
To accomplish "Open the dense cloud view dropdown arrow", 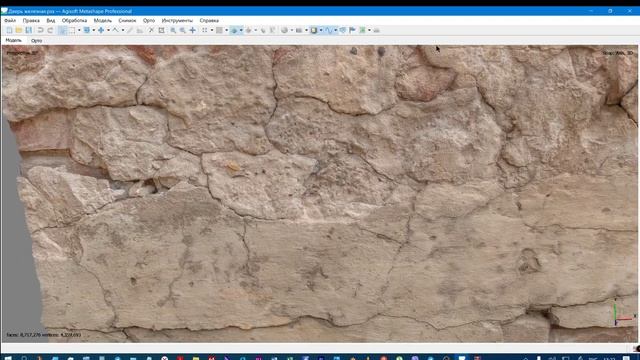I will [x=227, y=30].
